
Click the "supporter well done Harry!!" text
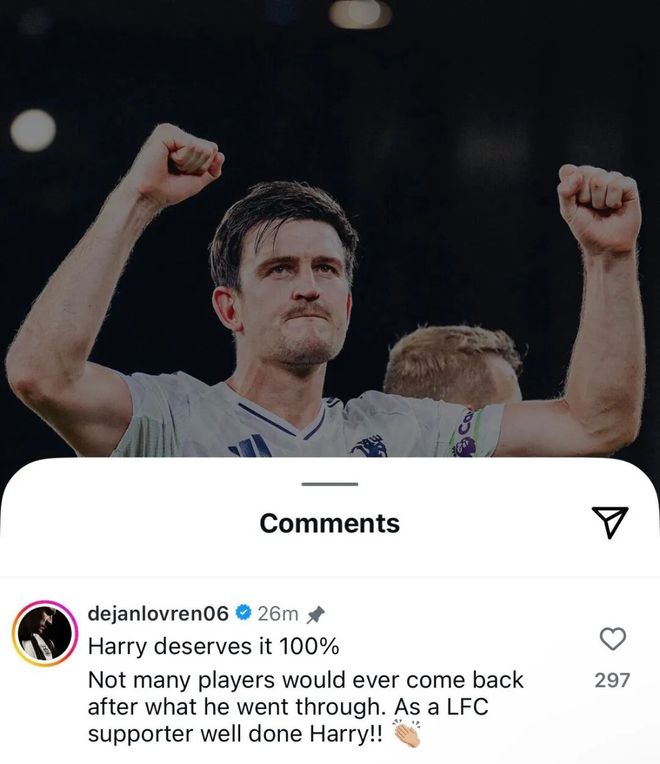point(235,734)
